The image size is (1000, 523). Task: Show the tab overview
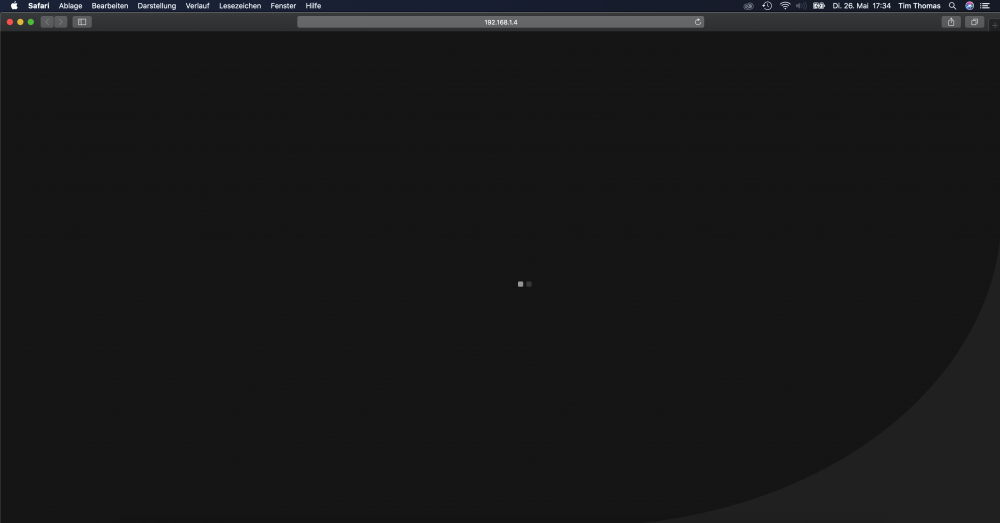coord(974,22)
